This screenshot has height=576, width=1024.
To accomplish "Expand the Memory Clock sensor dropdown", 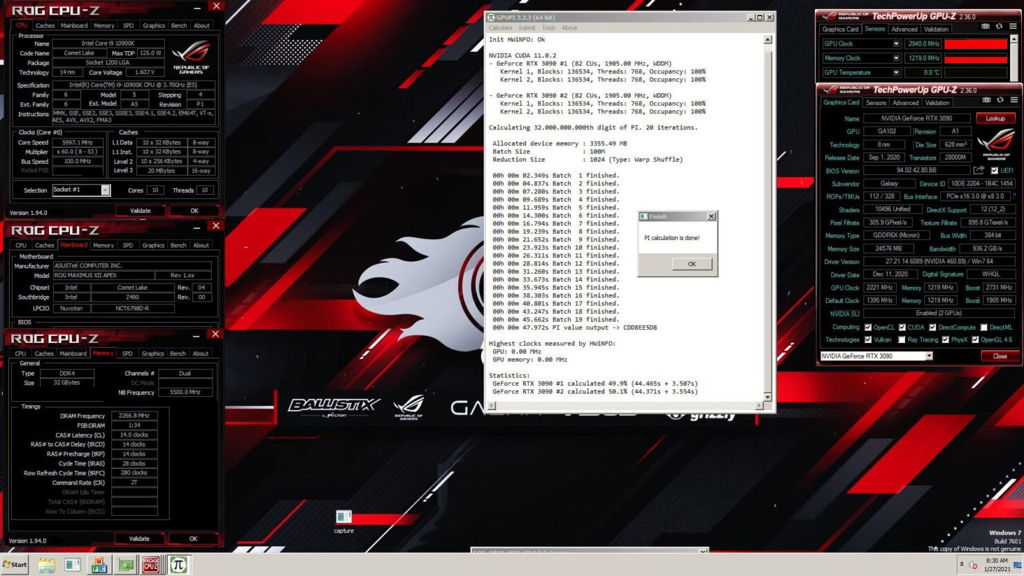I will tap(896, 58).
